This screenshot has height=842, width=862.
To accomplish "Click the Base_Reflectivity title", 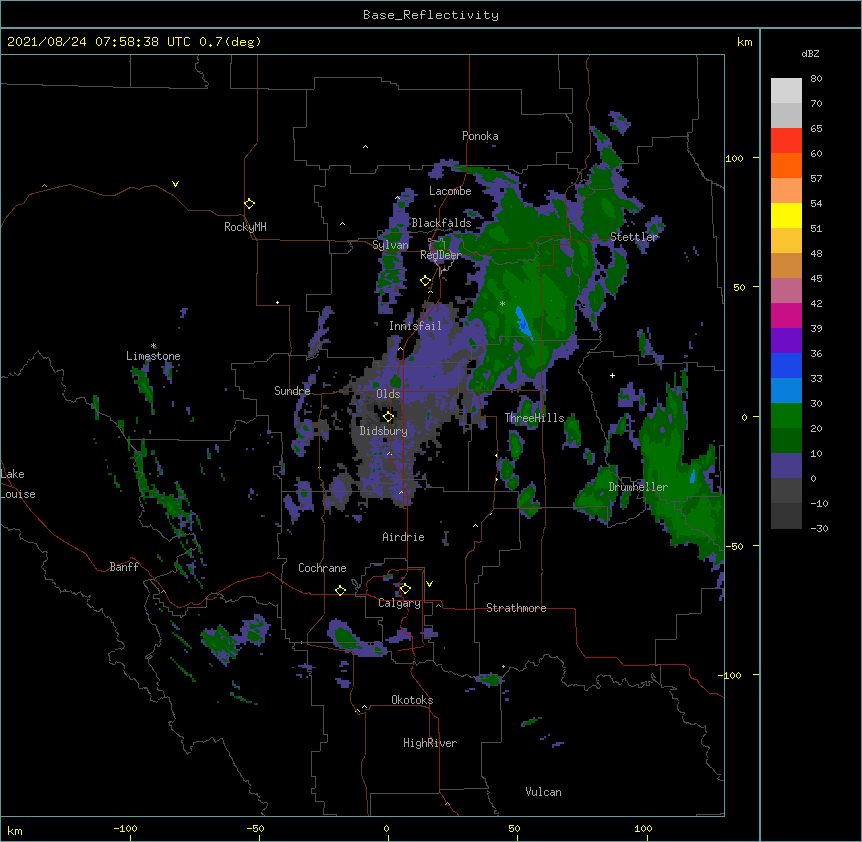I will (x=431, y=15).
